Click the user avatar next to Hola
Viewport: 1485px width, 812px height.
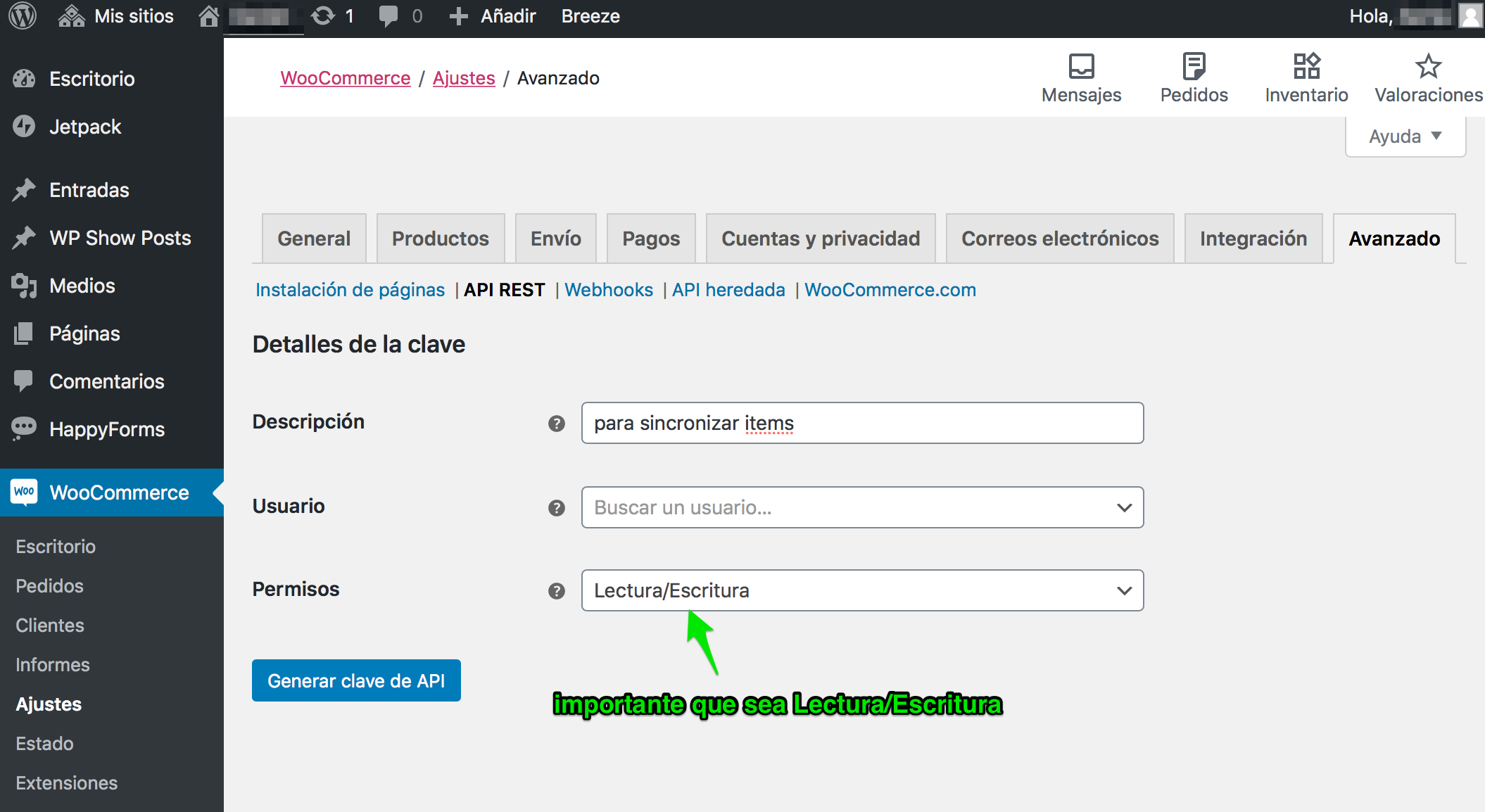(x=1470, y=15)
